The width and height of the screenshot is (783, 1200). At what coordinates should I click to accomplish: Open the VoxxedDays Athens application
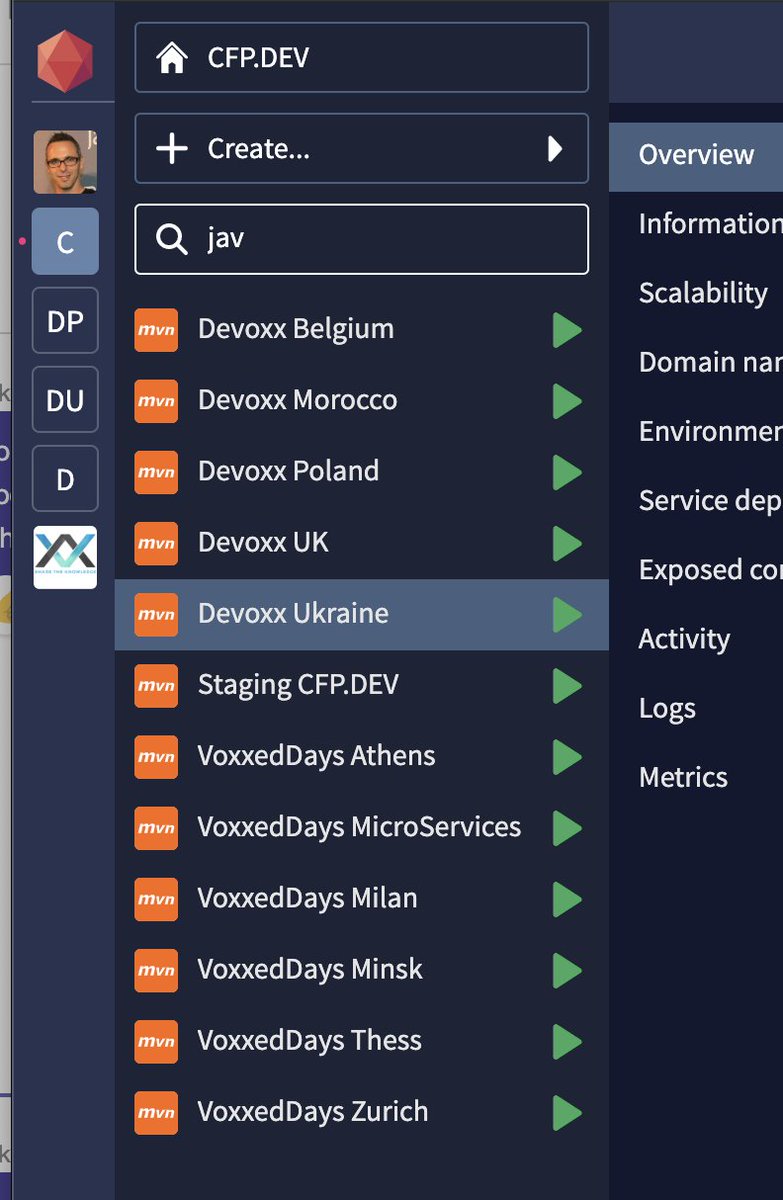362,756
